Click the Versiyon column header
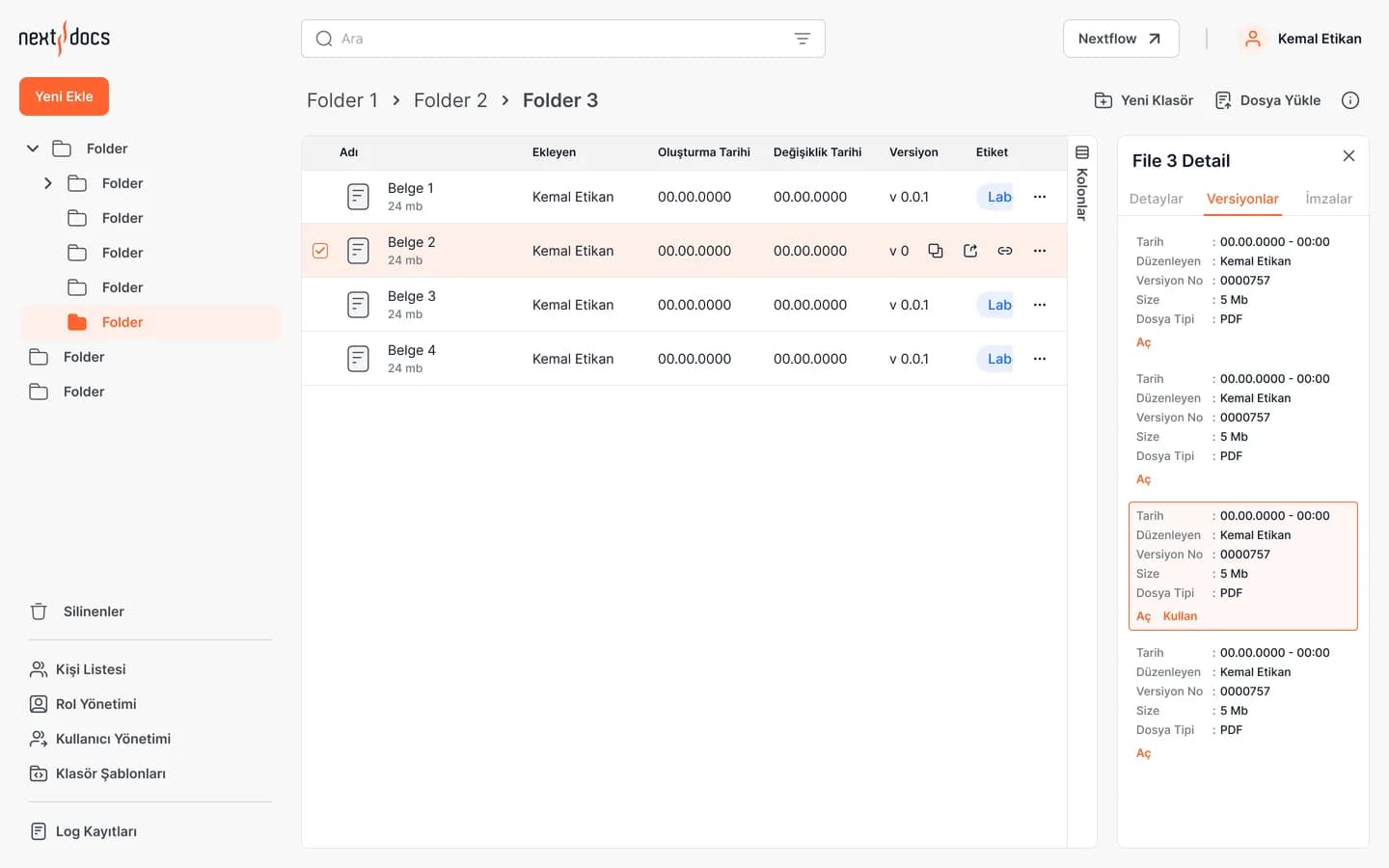 (913, 152)
